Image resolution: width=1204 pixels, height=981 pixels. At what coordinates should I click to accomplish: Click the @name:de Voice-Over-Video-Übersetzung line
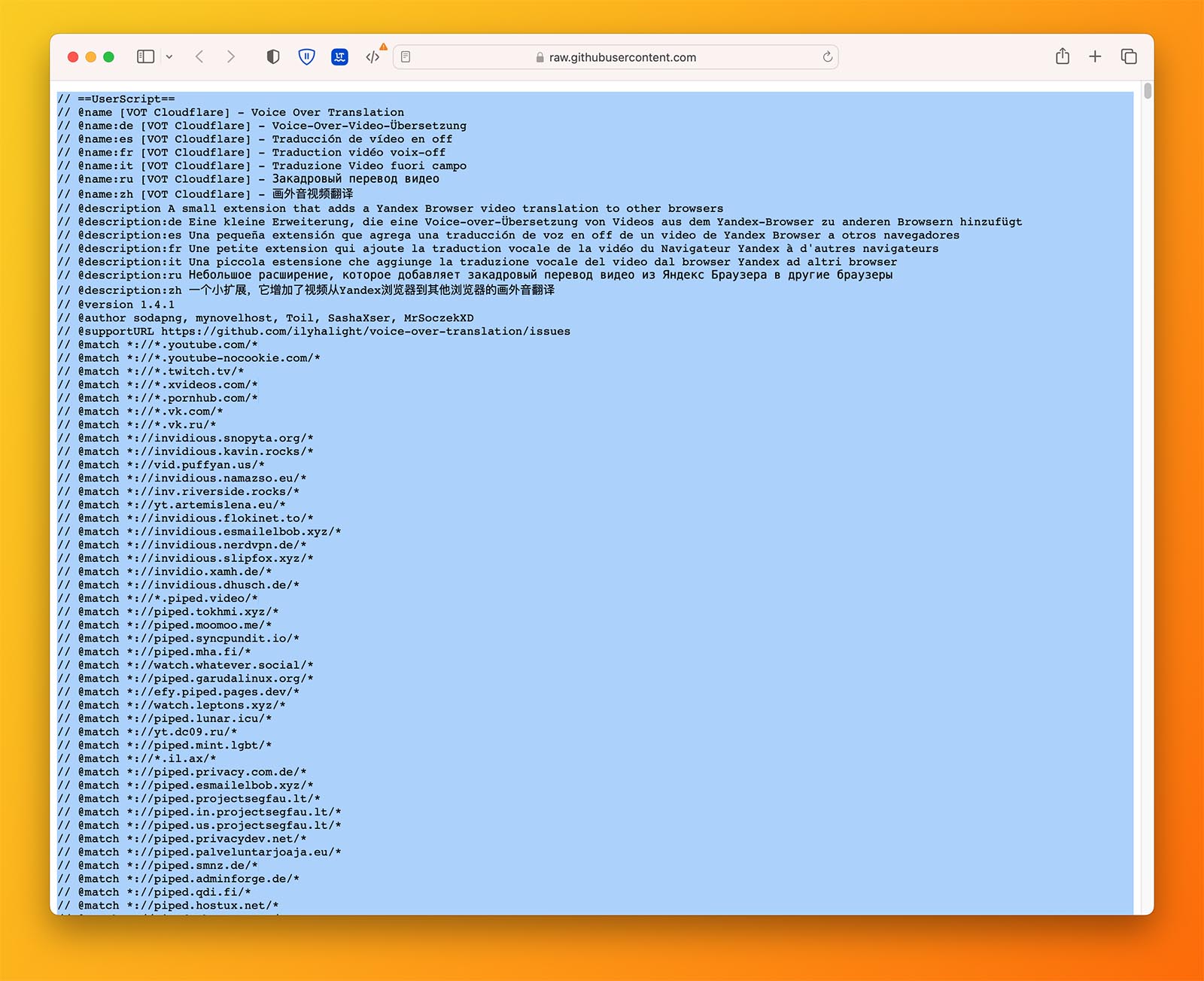tap(262, 126)
